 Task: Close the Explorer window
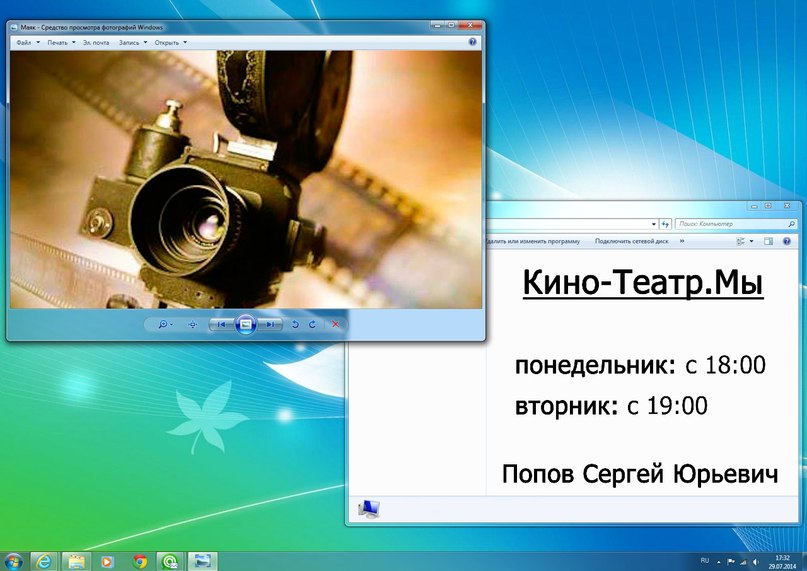(x=787, y=206)
